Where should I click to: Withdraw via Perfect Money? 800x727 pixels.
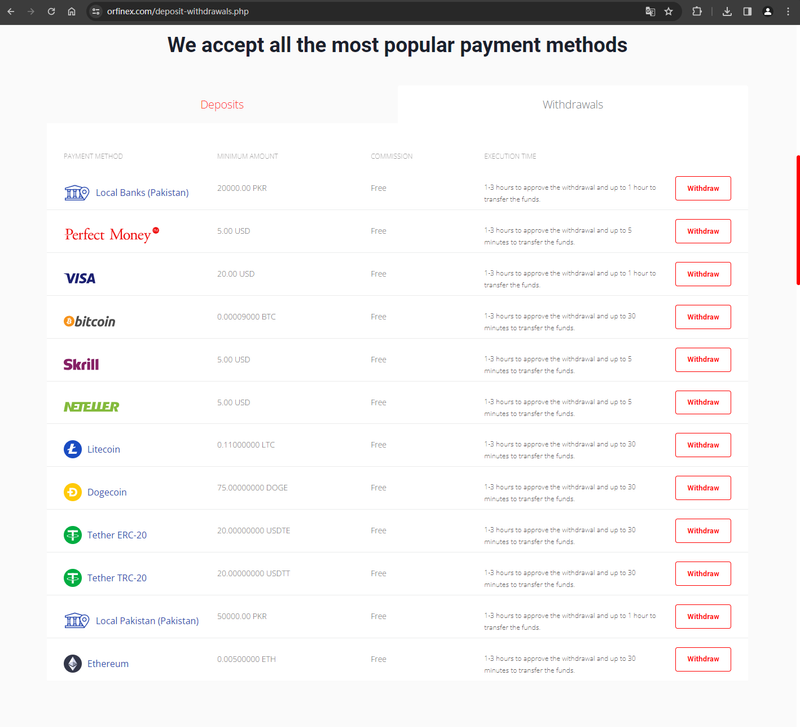click(x=703, y=231)
